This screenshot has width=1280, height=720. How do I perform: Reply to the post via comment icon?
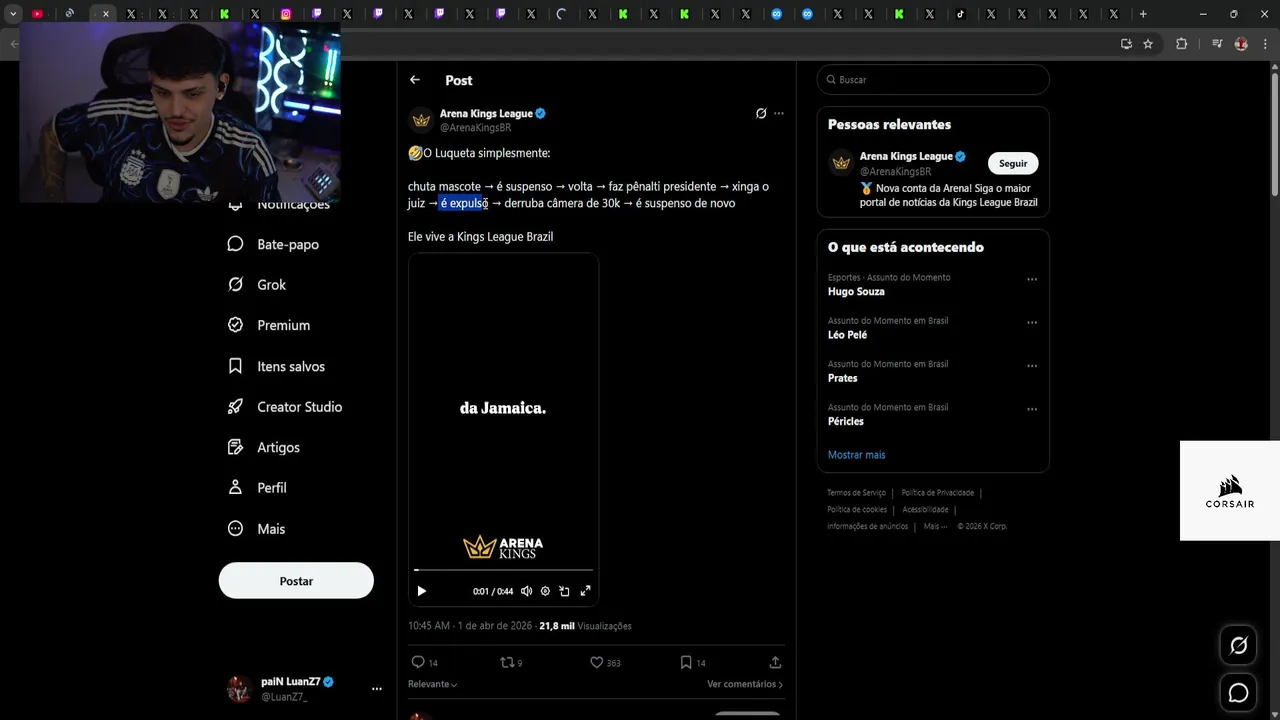pyautogui.click(x=418, y=662)
